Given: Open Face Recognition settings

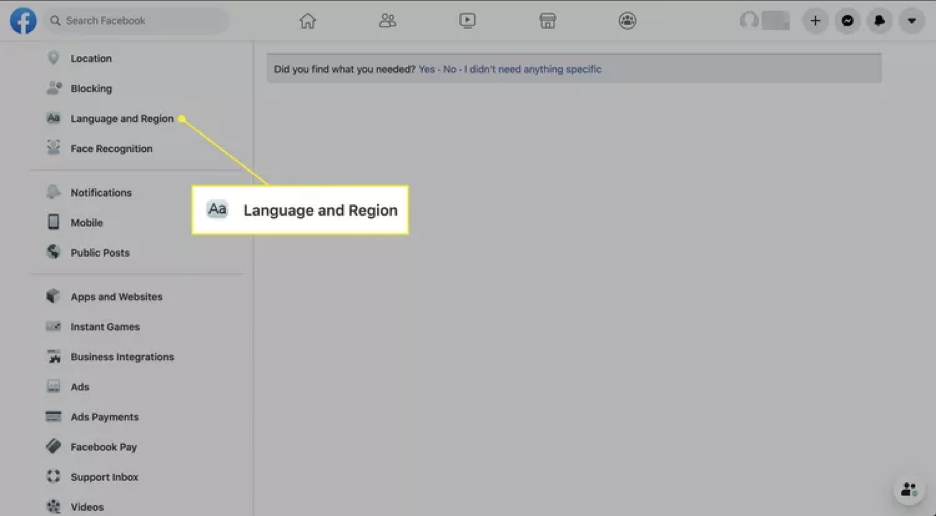Looking at the screenshot, I should pos(111,149).
